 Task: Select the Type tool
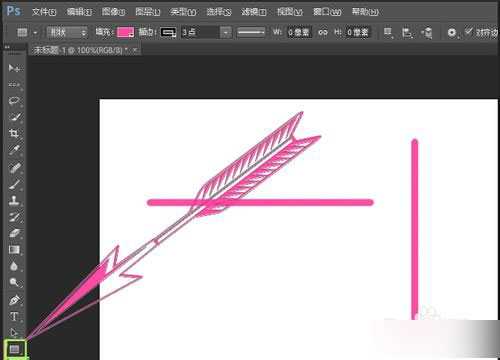[14, 316]
